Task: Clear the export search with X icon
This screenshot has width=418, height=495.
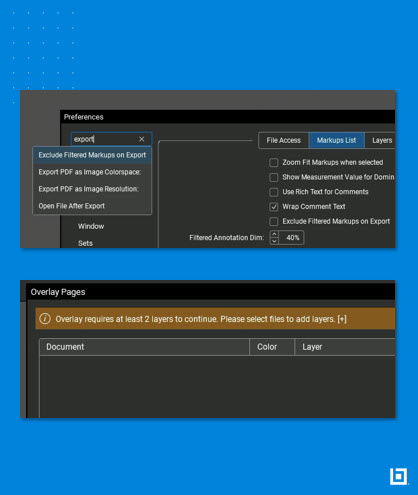Action: coord(142,139)
